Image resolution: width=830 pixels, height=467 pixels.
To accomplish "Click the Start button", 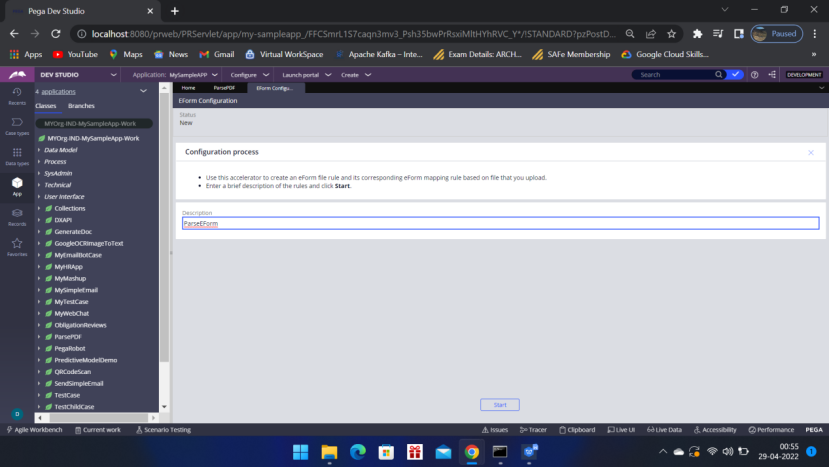I will (x=500, y=405).
